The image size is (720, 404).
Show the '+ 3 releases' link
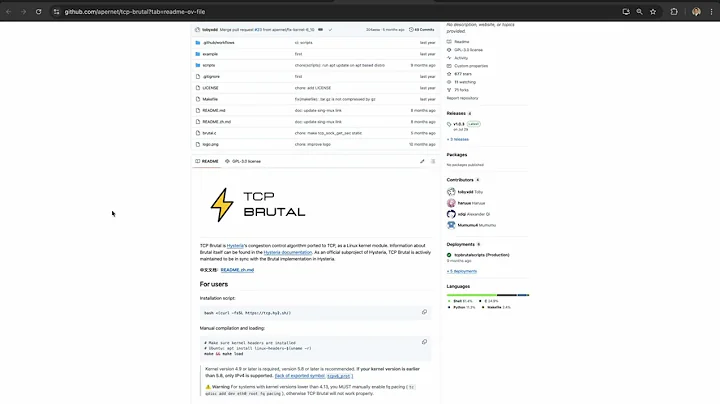coord(458,139)
